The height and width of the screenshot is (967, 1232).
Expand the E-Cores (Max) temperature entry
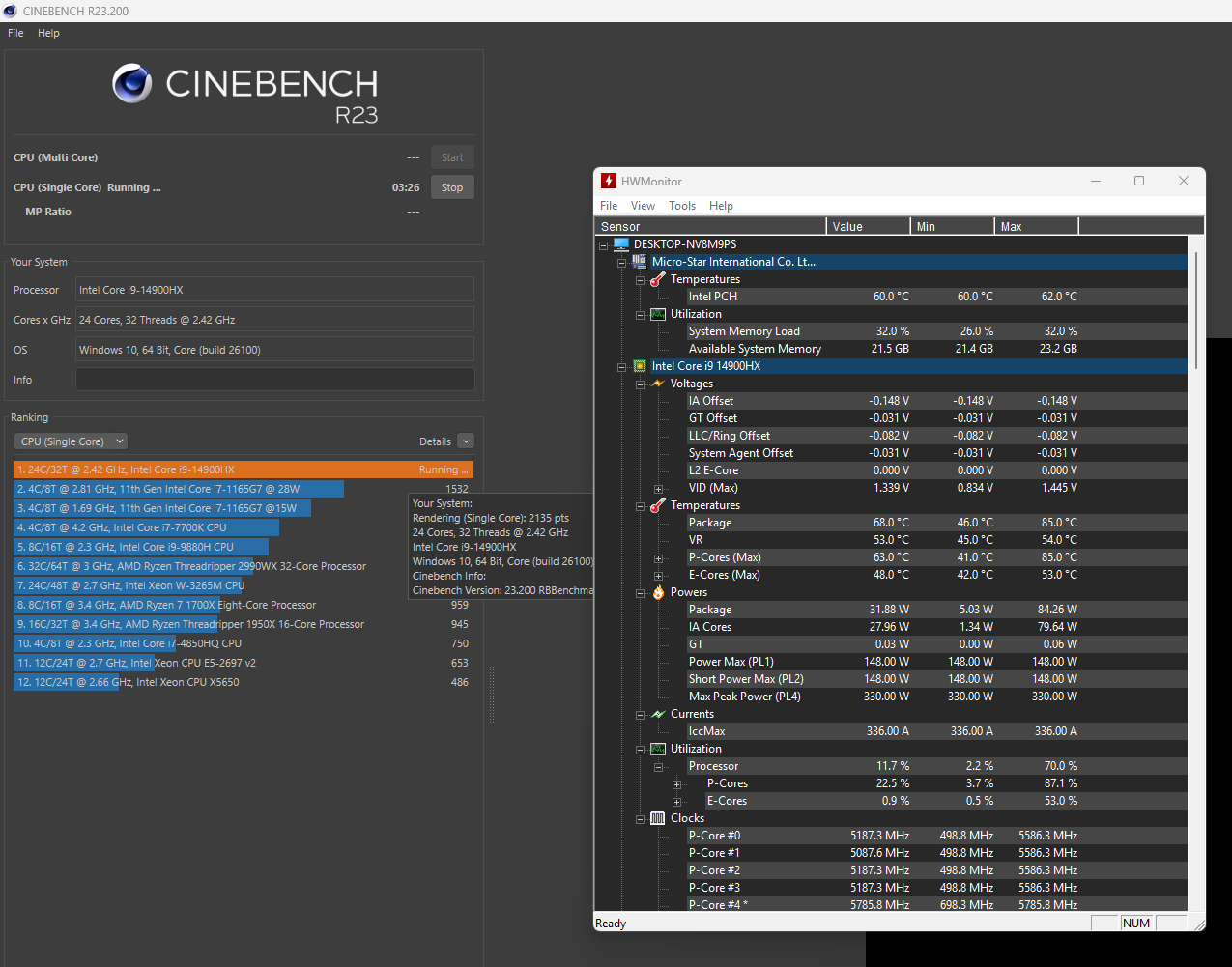659,575
